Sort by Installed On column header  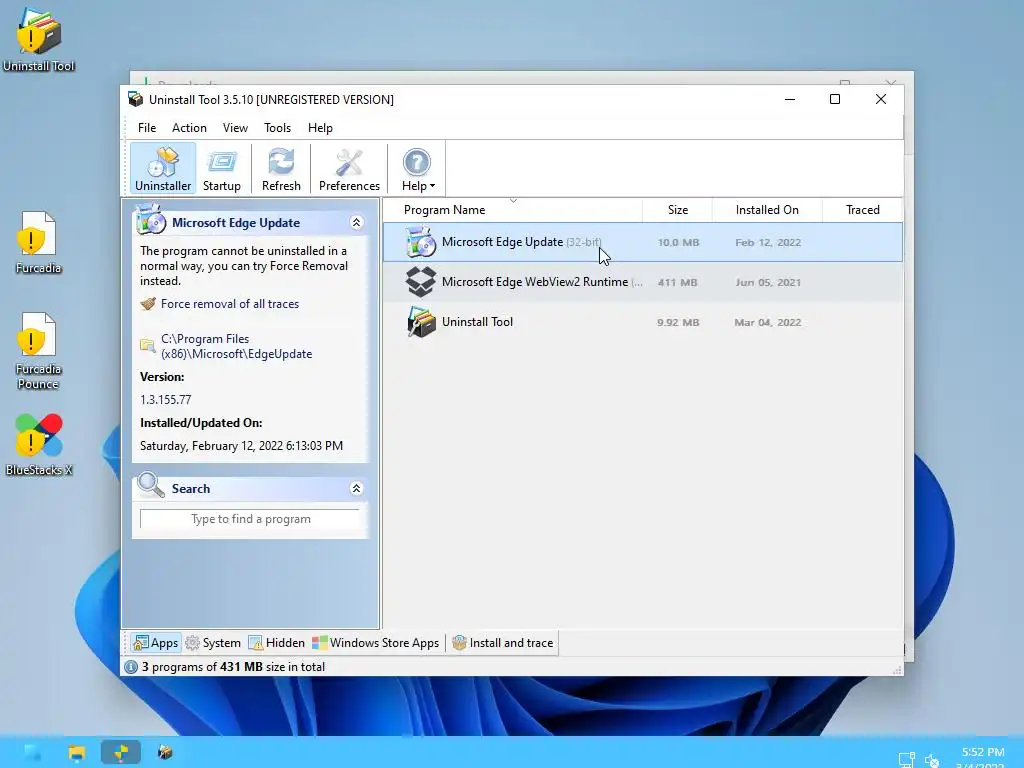[767, 210]
